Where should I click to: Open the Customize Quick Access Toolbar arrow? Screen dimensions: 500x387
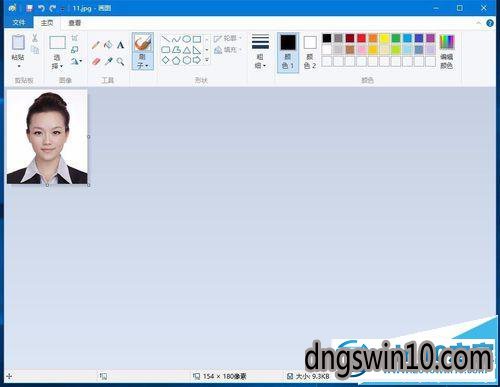click(62, 9)
